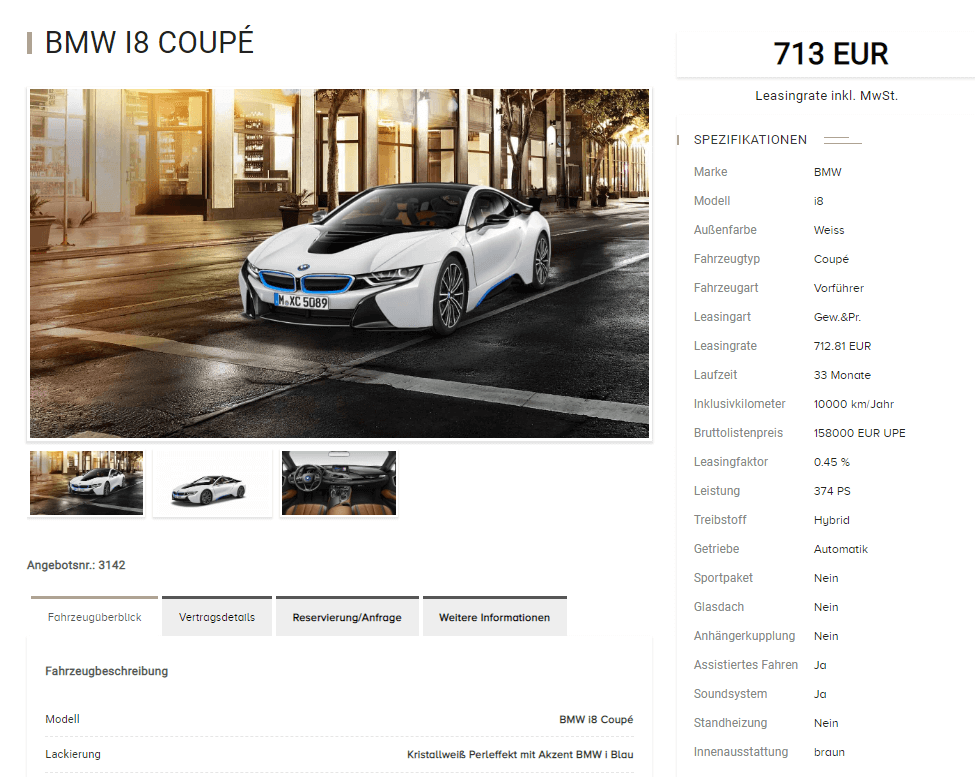Click the 'braun' interior value

[829, 752]
